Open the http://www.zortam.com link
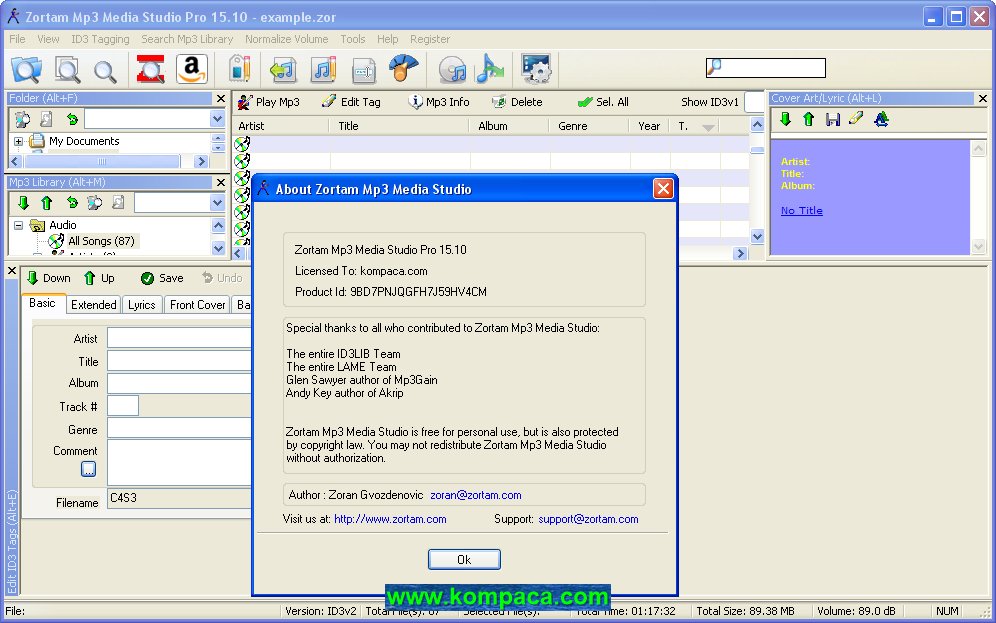This screenshot has width=996, height=623. tap(390, 519)
